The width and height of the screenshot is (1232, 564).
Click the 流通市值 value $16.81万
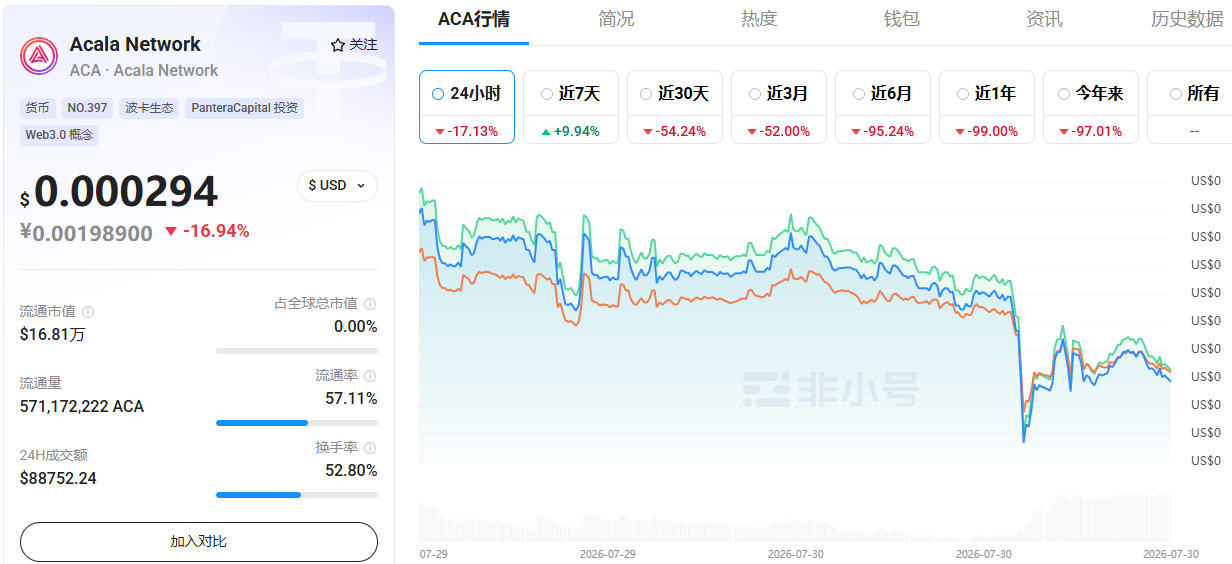[53, 334]
